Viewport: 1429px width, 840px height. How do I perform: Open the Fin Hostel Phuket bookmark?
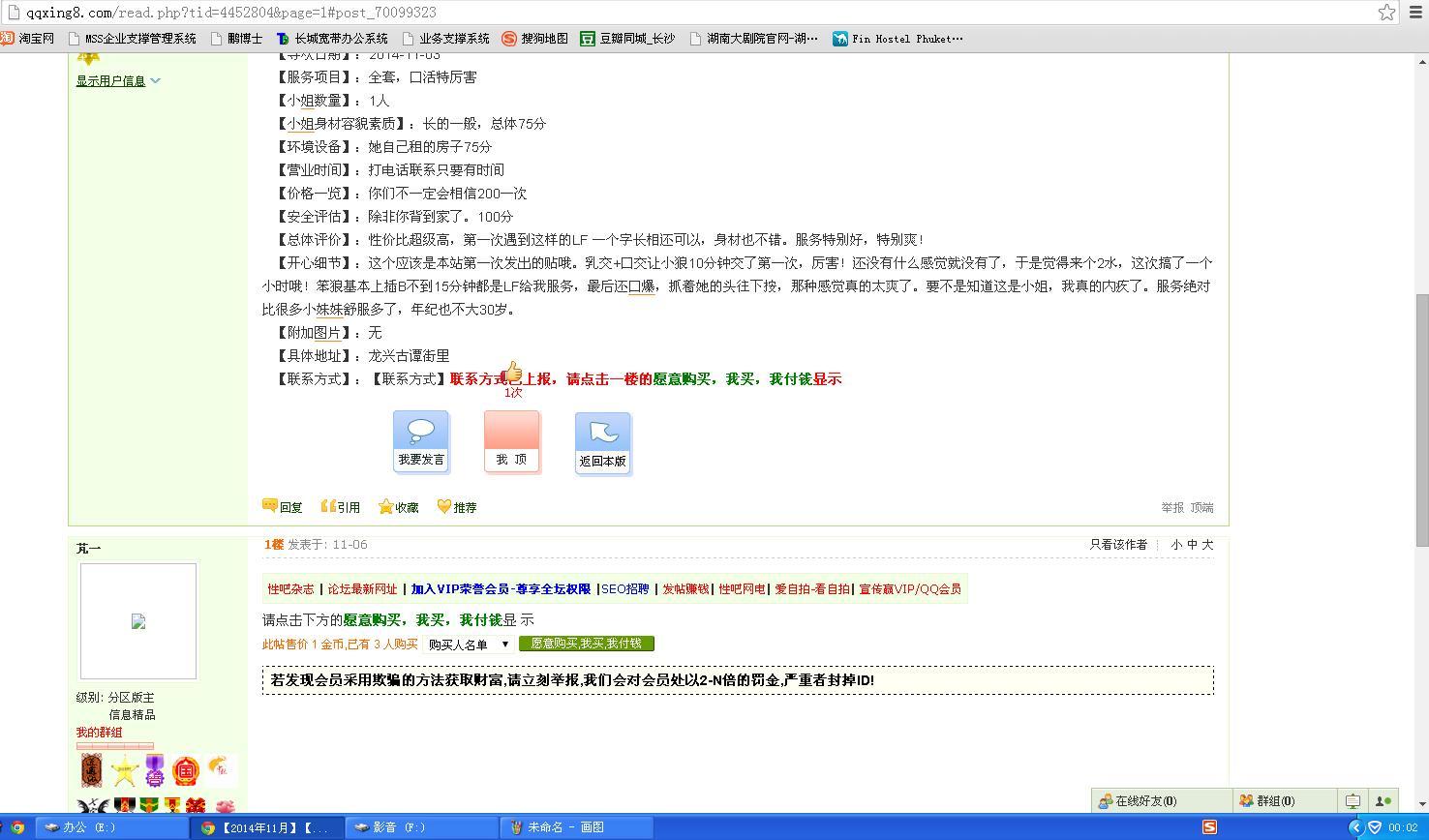click(x=898, y=39)
